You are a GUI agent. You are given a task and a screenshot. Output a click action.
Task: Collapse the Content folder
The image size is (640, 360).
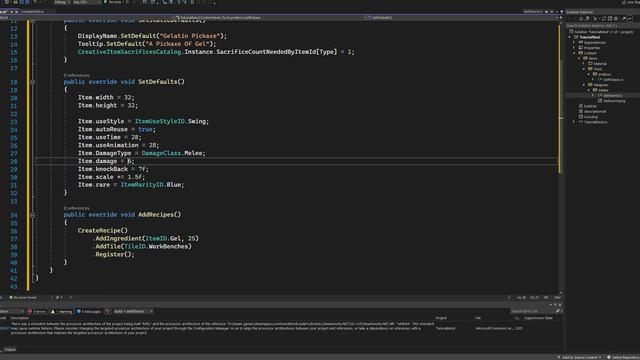pos(574,53)
